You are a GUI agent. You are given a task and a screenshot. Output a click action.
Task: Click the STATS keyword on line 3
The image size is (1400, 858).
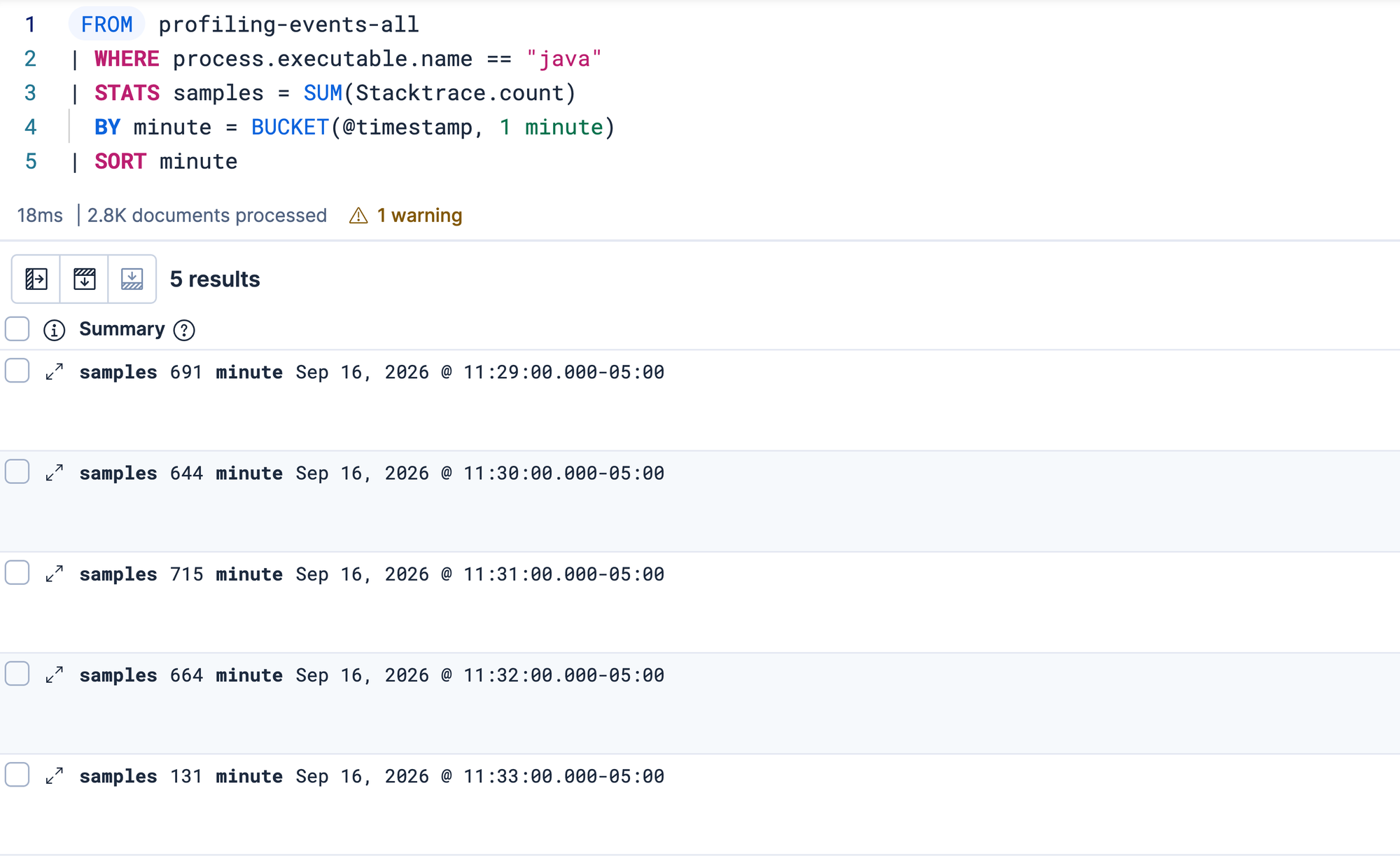(x=127, y=93)
